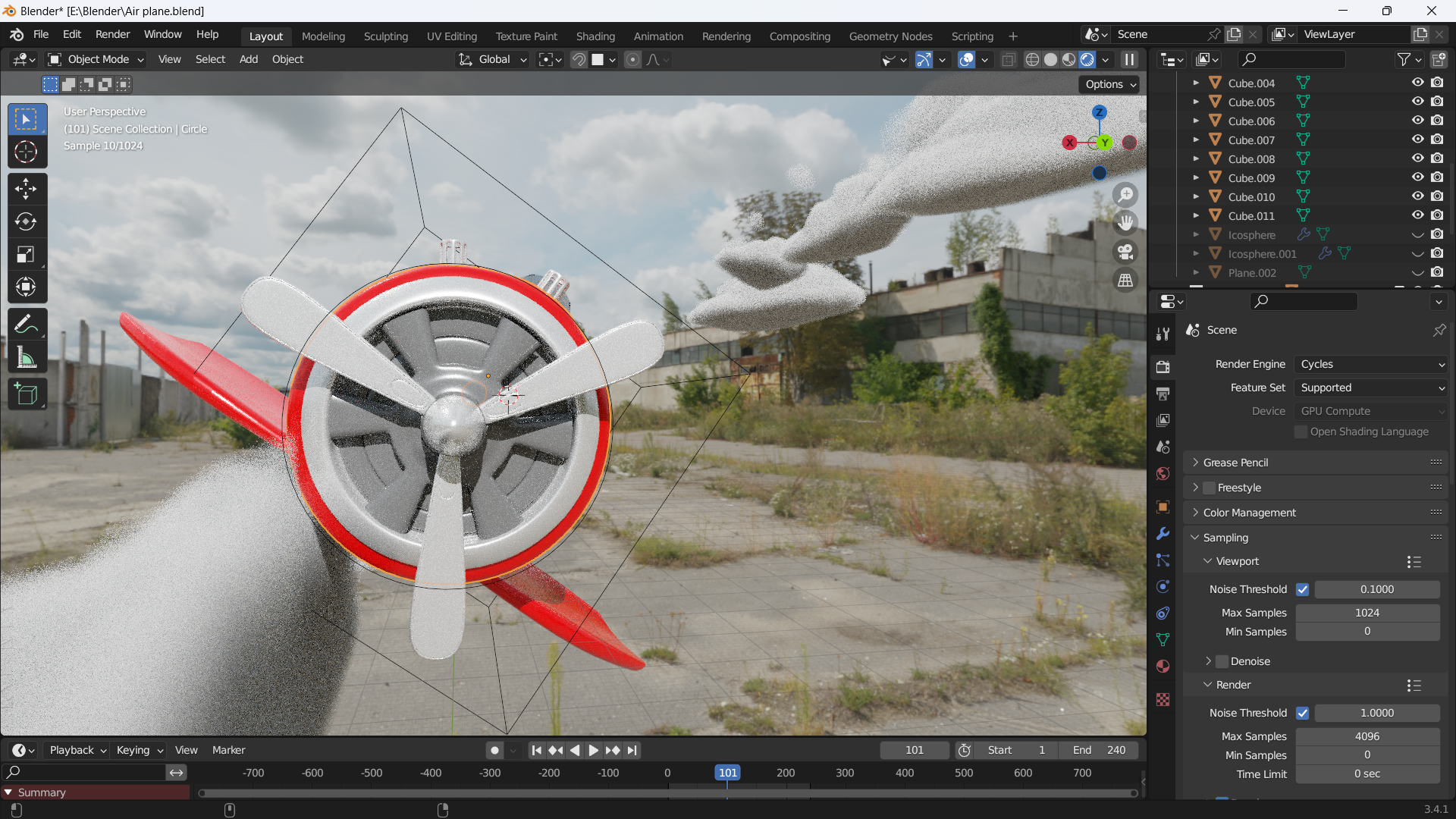Click the viewport zoom magnifier icon
This screenshot has width=1456, height=819.
point(1125,195)
